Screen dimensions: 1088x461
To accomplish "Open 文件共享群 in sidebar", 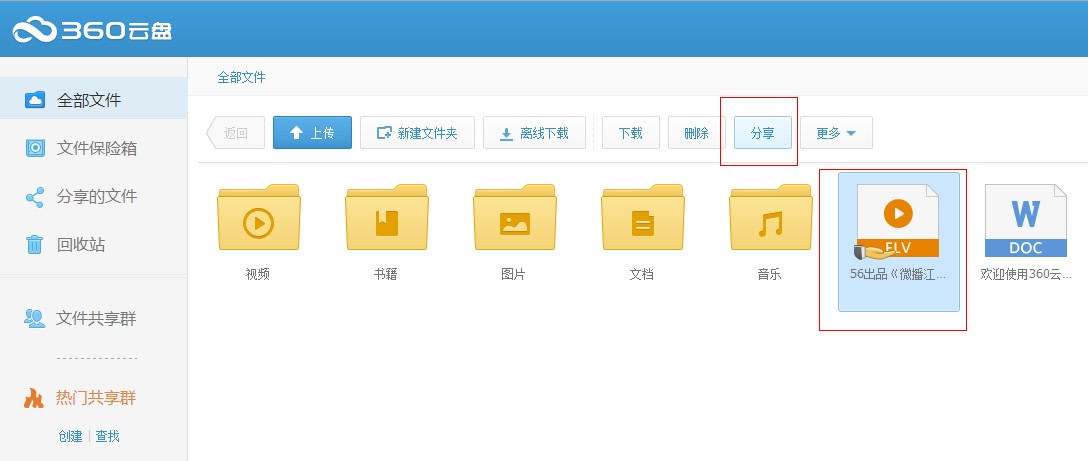I will 96,319.
